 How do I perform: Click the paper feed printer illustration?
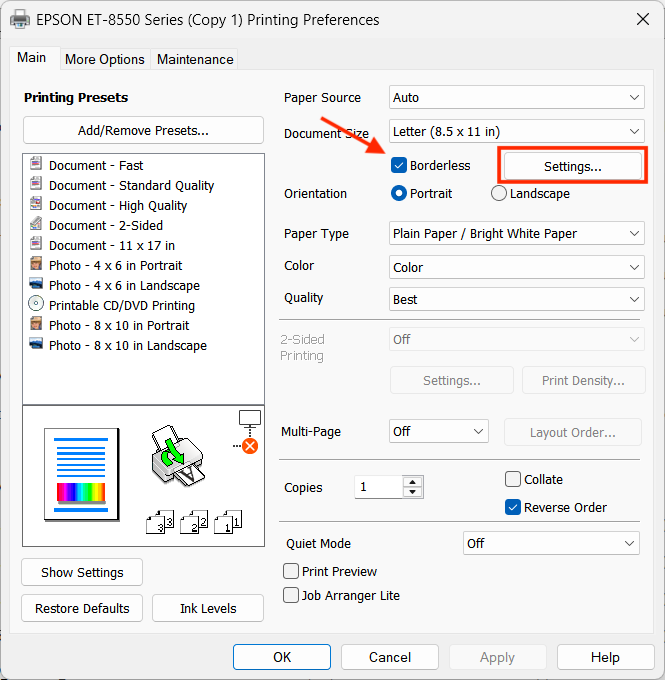pos(177,455)
